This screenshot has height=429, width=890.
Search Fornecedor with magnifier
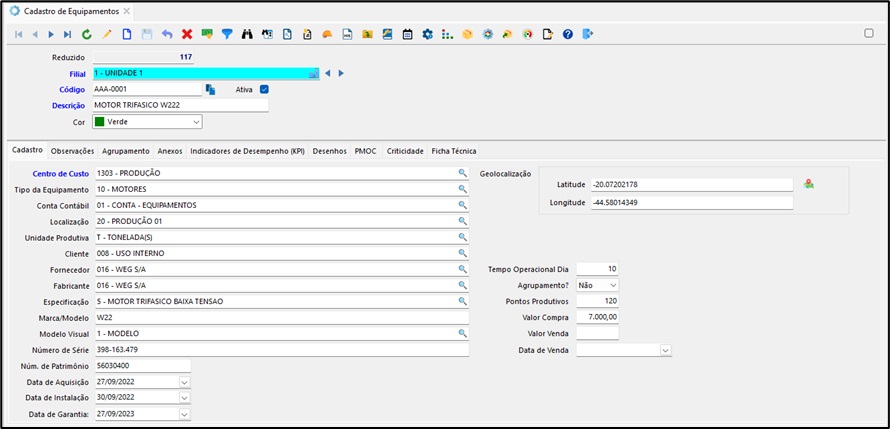(x=463, y=269)
